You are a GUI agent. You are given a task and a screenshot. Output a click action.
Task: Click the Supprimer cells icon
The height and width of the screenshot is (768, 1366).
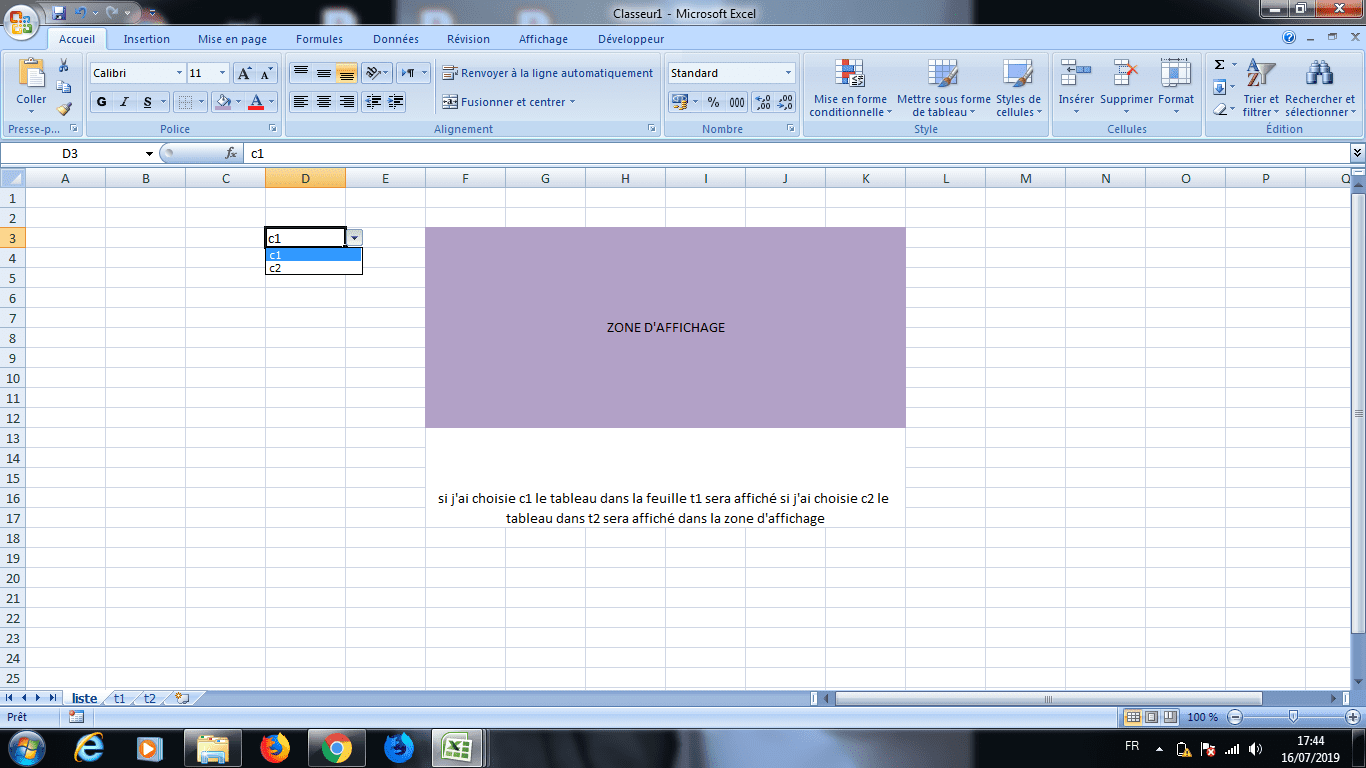[1127, 88]
